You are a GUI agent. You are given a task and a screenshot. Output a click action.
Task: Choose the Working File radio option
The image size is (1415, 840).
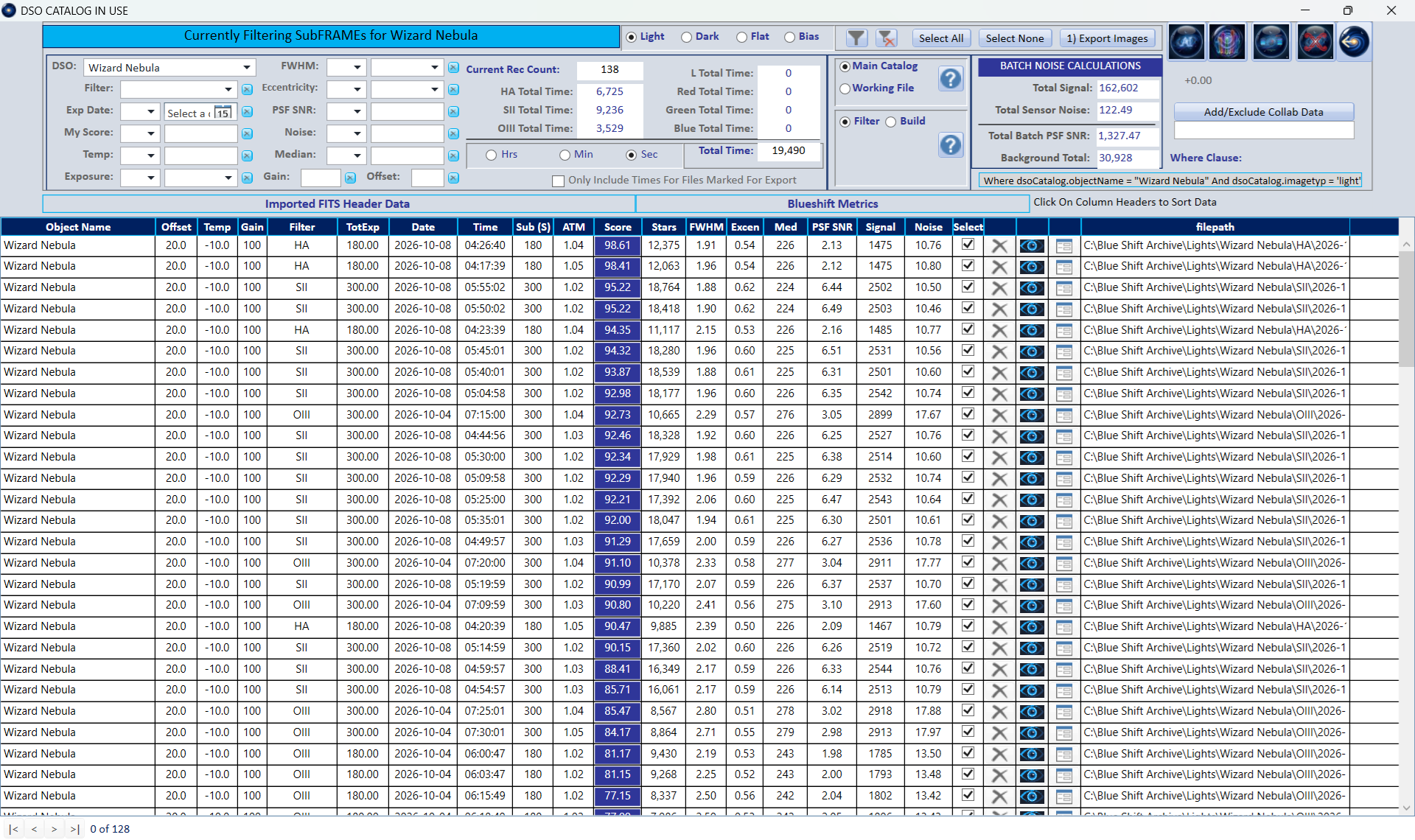point(845,88)
